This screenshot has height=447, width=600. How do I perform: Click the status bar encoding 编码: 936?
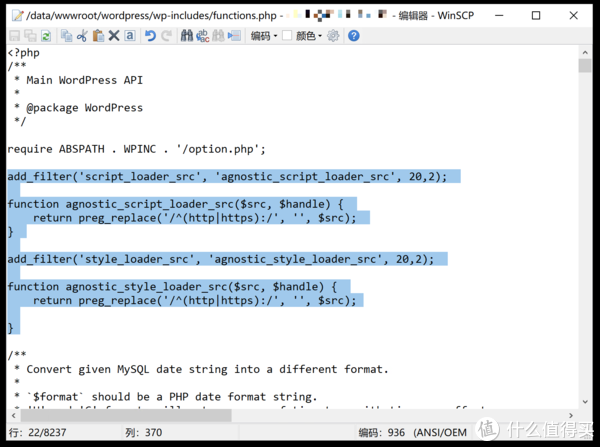412,432
